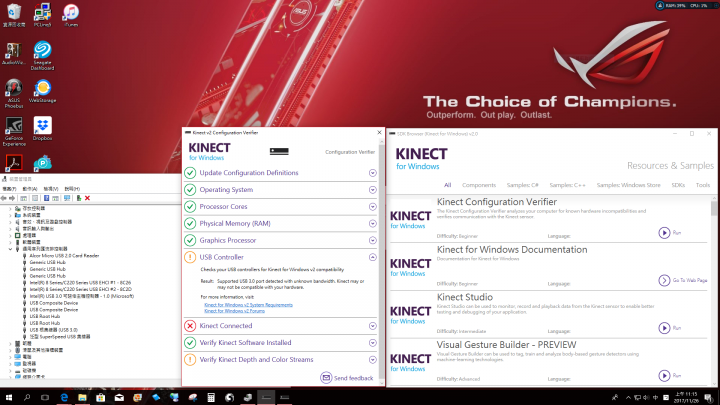The image size is (720, 405).
Task: Open the Dropbox desktop shortcut
Action: pos(42,129)
